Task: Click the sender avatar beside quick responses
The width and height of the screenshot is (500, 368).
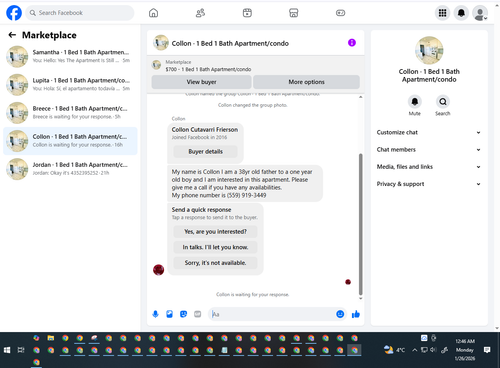Action: pos(158,269)
